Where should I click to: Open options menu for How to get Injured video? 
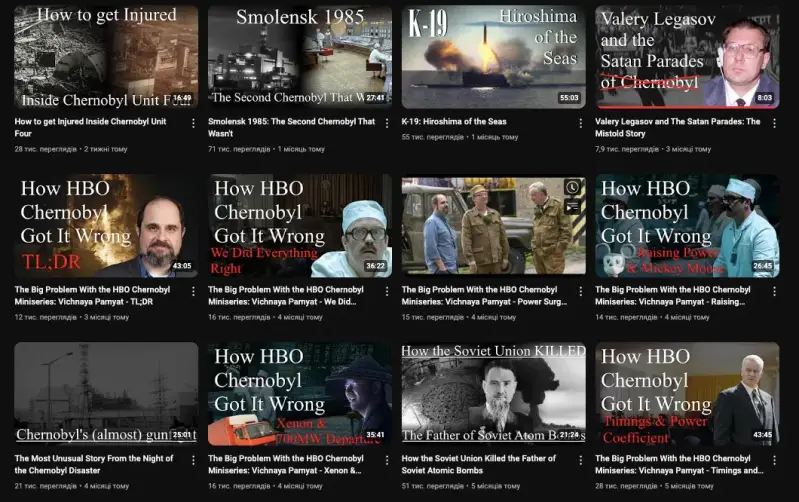pyautogui.click(x=193, y=123)
